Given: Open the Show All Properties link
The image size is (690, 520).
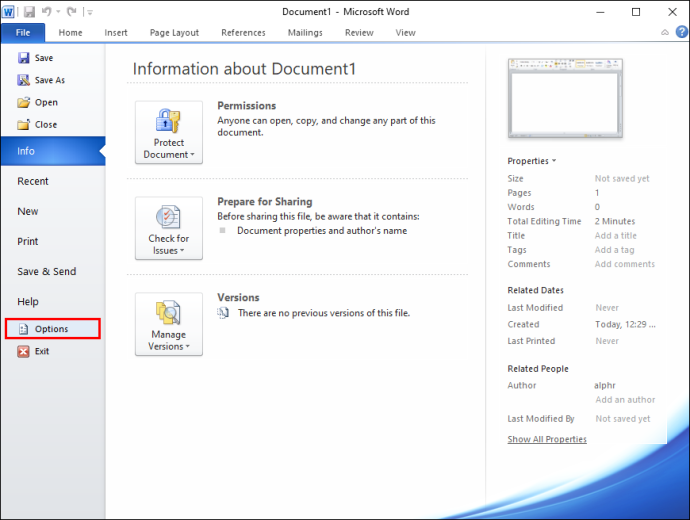Looking at the screenshot, I should coord(547,439).
